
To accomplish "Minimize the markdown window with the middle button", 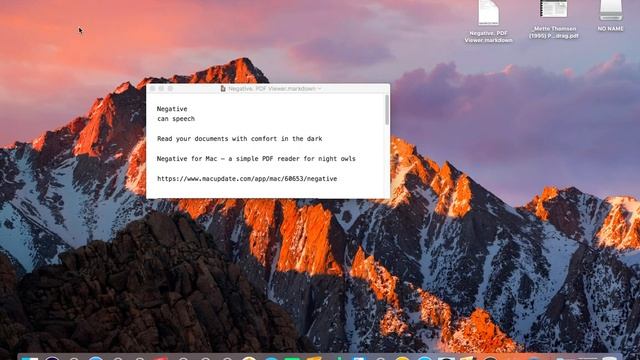I will coord(162,89).
